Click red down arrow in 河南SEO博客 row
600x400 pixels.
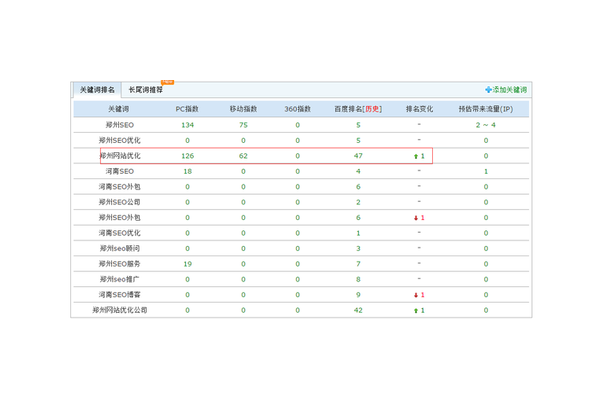coord(416,295)
